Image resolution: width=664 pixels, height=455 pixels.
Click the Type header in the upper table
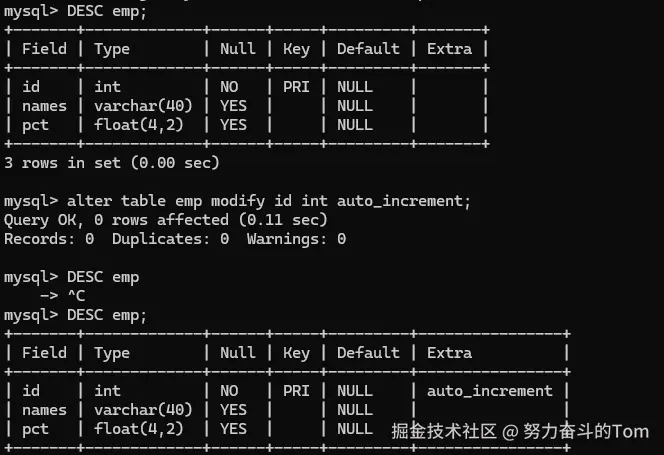[112, 48]
